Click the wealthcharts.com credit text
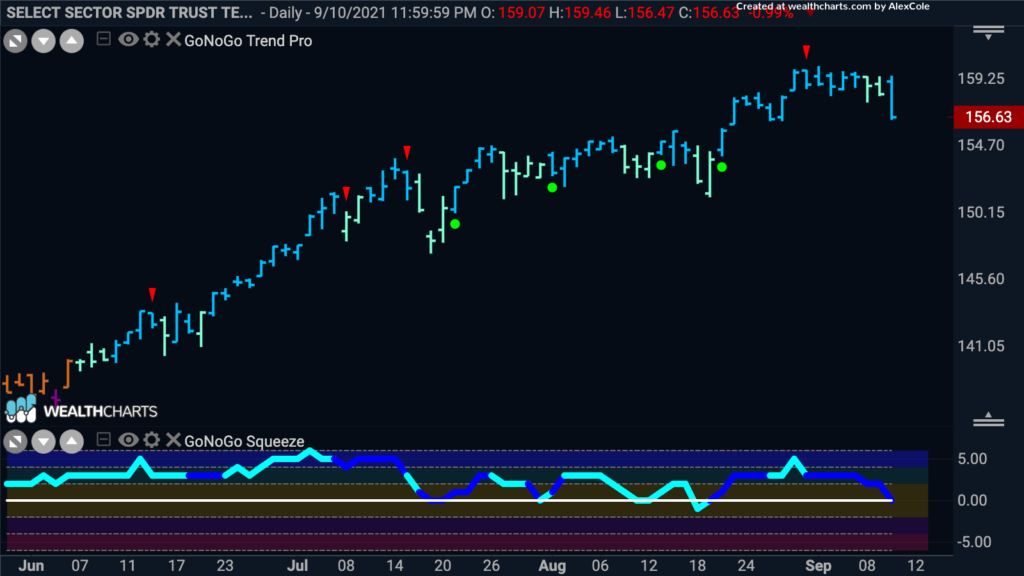1024x576 pixels. pos(833,7)
